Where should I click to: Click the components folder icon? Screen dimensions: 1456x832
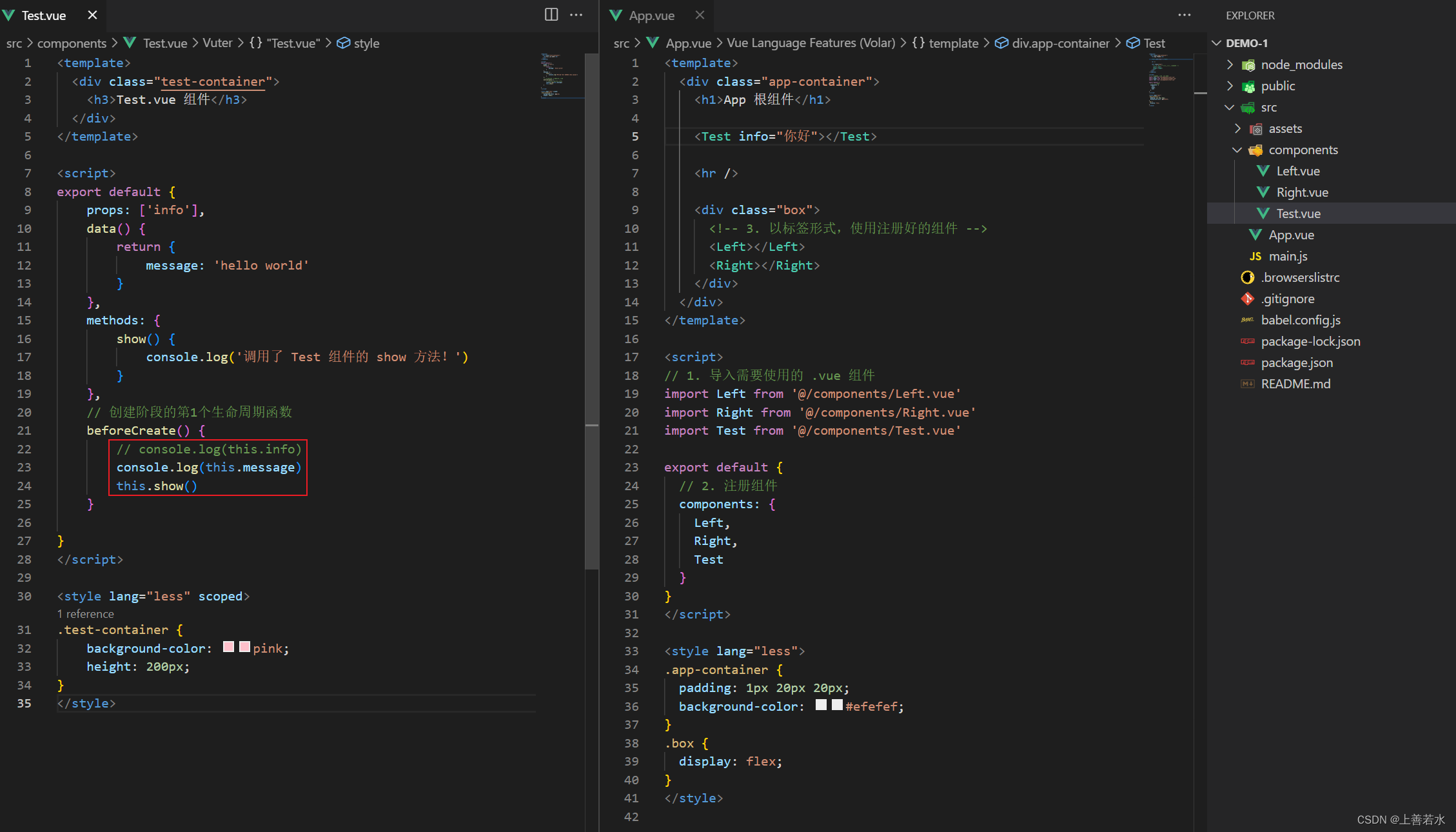pyautogui.click(x=1255, y=150)
